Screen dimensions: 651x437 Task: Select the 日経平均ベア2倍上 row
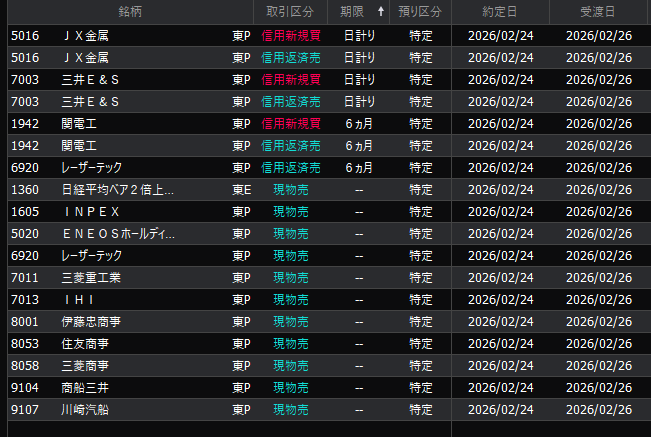tap(118, 190)
